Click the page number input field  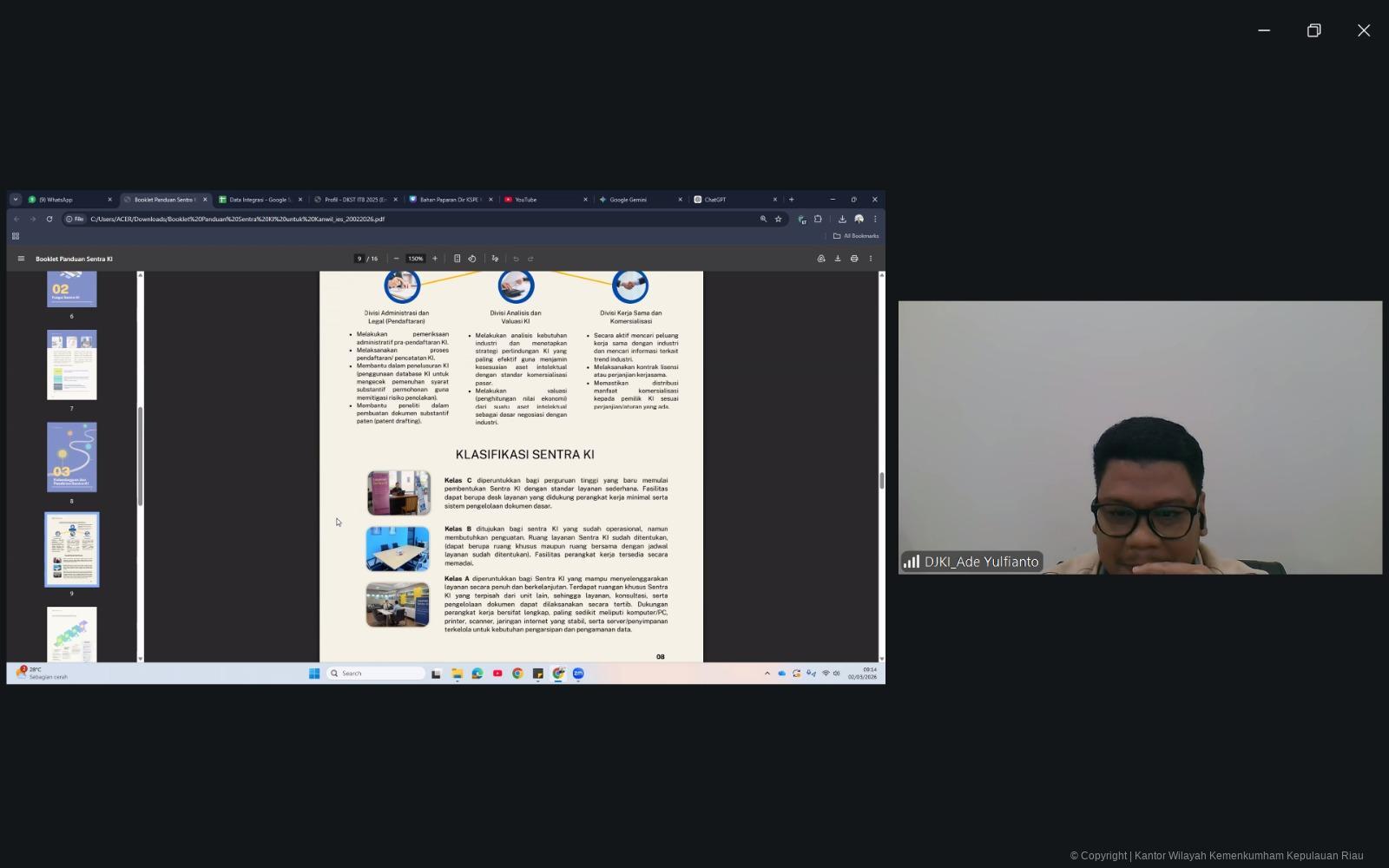pos(359,259)
